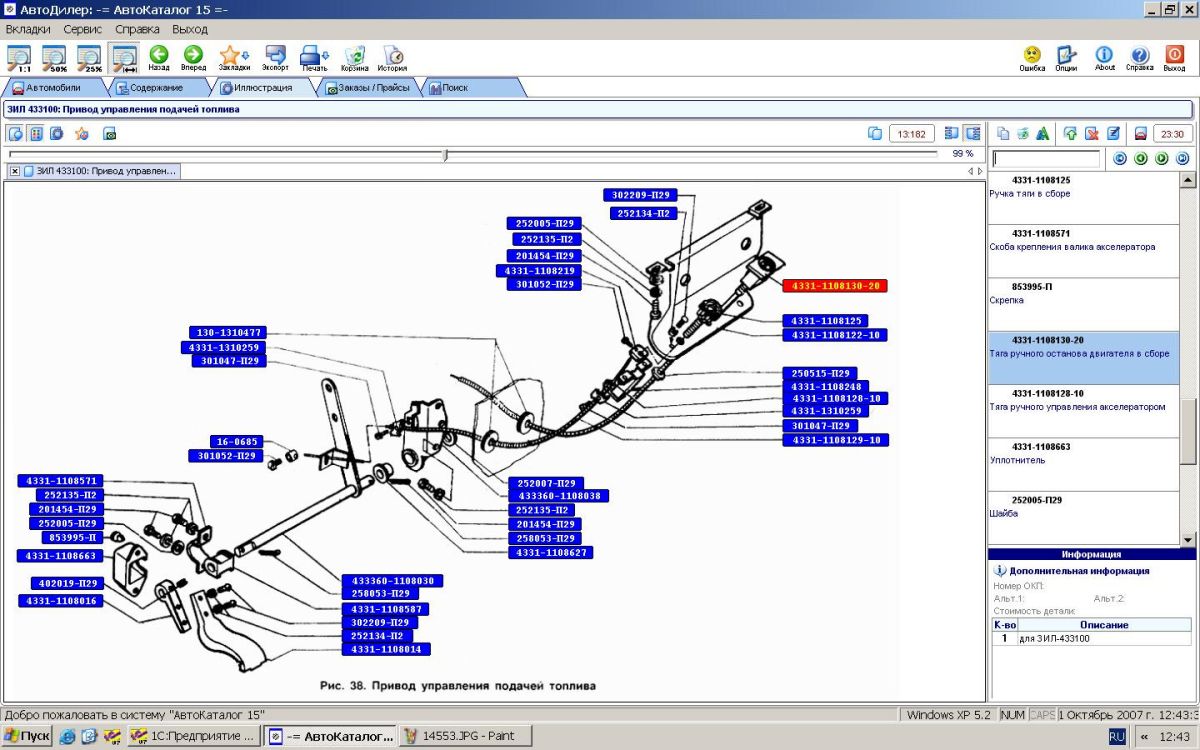The height and width of the screenshot is (750, 1200).
Task: Switch to 1С:Предприятие taskbar window
Action: tap(194, 736)
